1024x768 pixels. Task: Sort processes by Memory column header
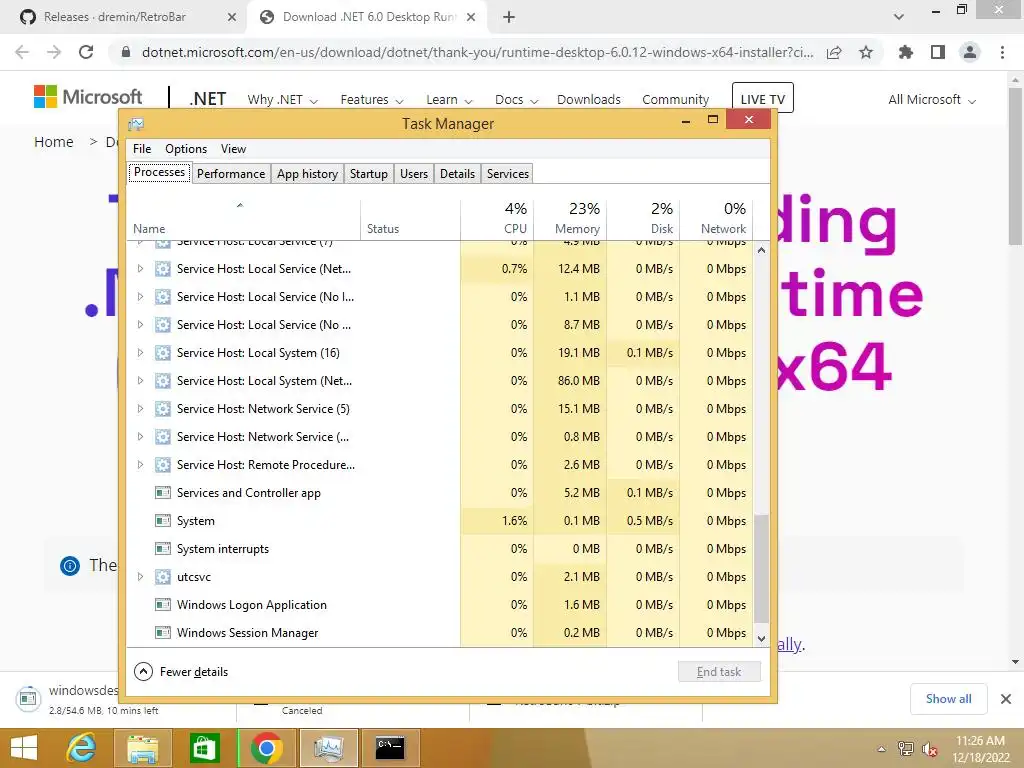click(569, 218)
